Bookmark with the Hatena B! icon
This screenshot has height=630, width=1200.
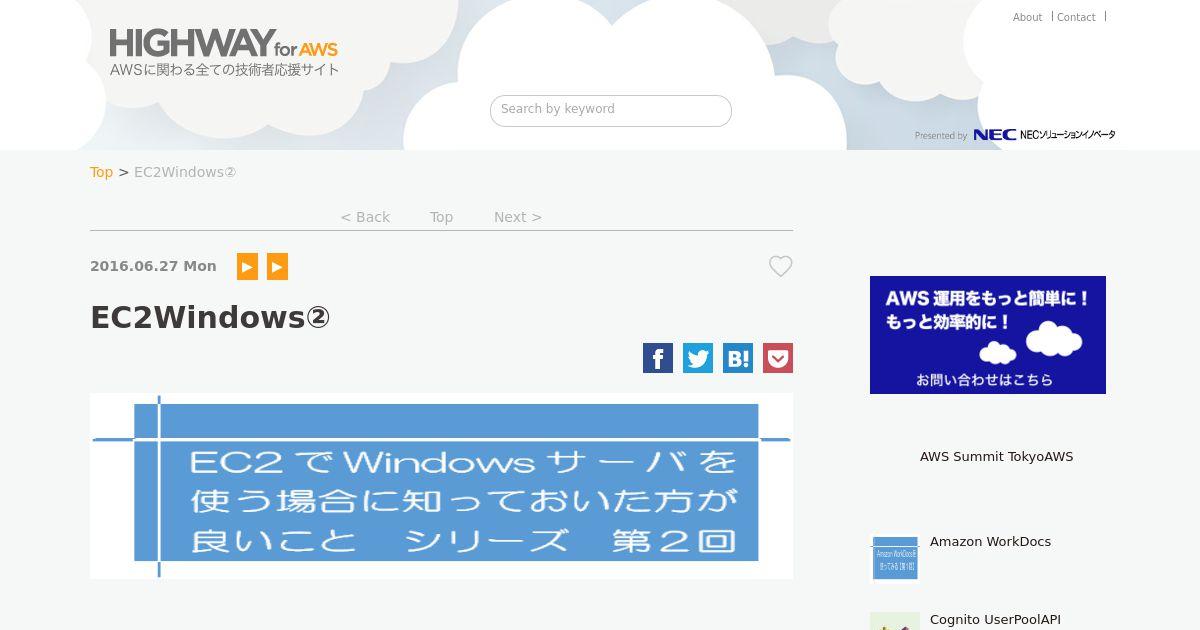(738, 358)
